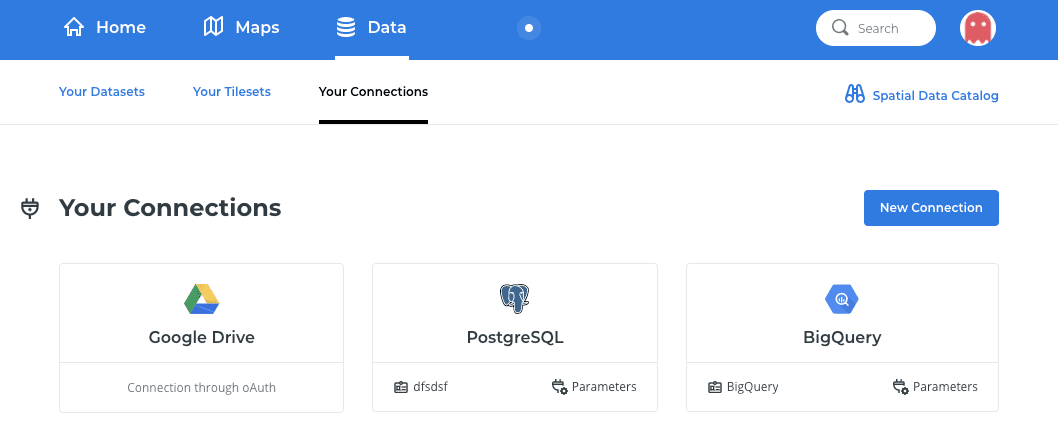Click the 'Connection through oAuth' text
Screen dimensions: 1058x430
tap(202, 387)
